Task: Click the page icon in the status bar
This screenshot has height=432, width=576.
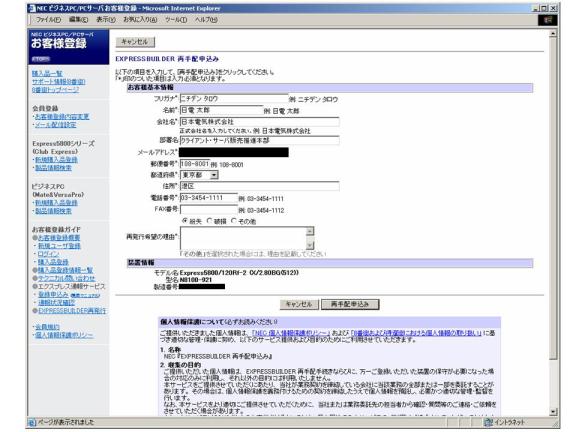Action: [32, 422]
